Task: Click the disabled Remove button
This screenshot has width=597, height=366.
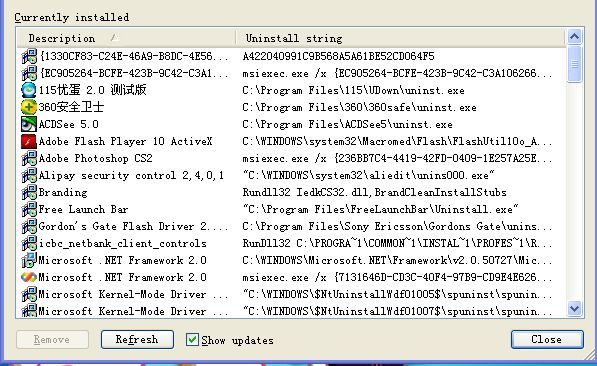Action: click(52, 339)
